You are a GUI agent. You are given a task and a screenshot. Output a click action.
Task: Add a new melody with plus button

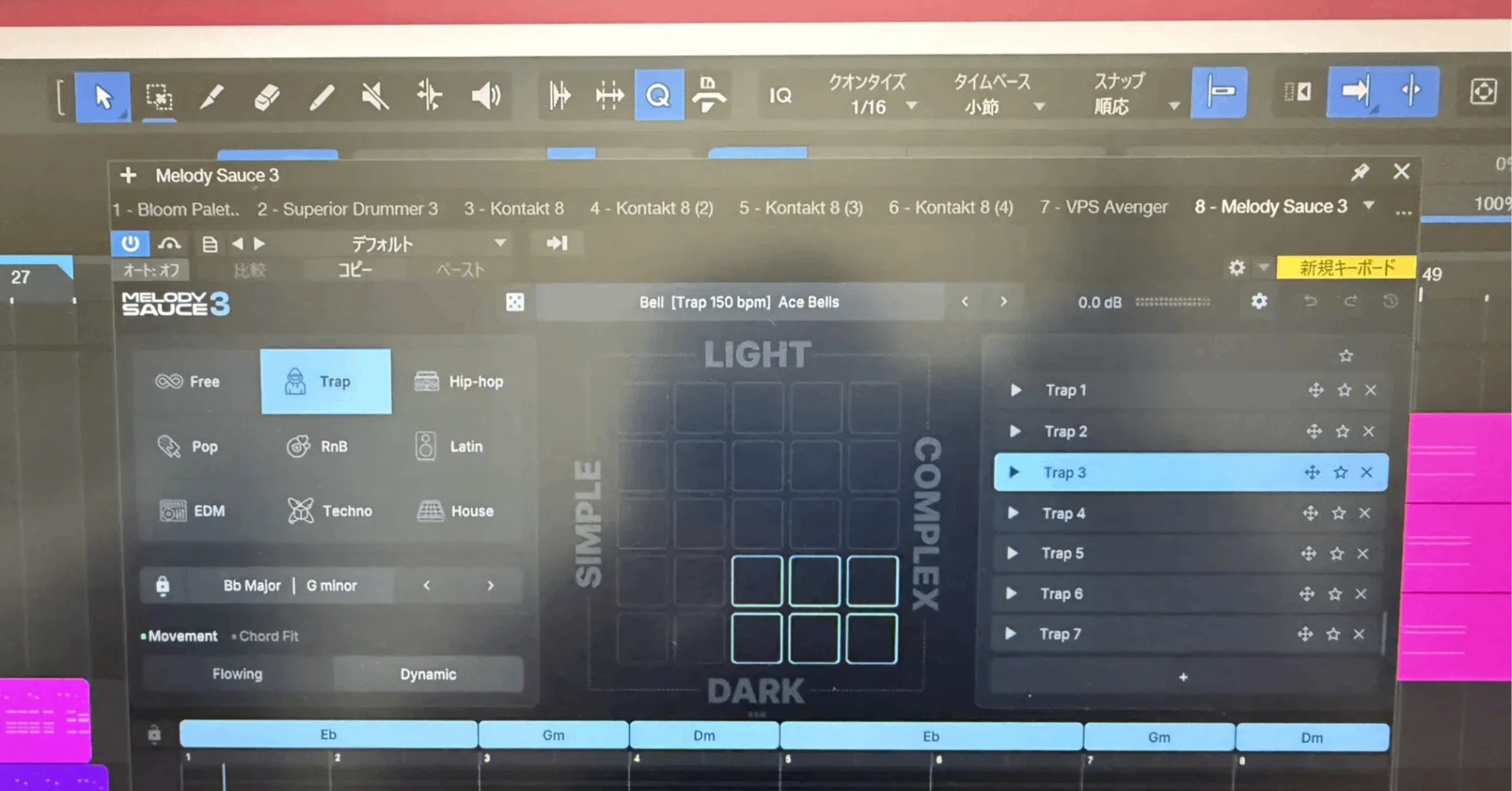click(x=1183, y=677)
